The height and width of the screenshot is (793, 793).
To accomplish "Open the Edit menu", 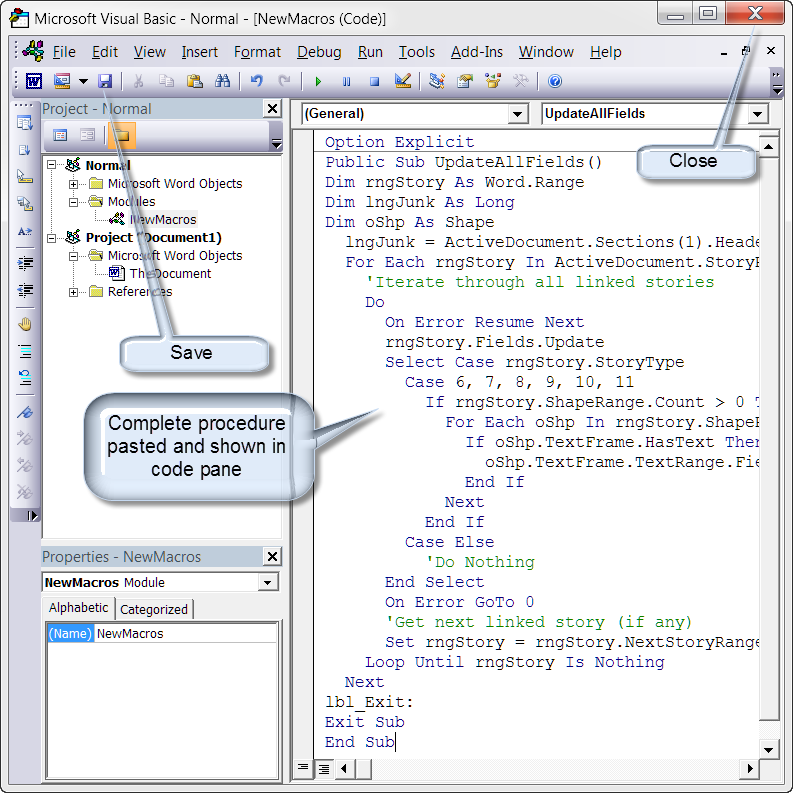I will 105,52.
